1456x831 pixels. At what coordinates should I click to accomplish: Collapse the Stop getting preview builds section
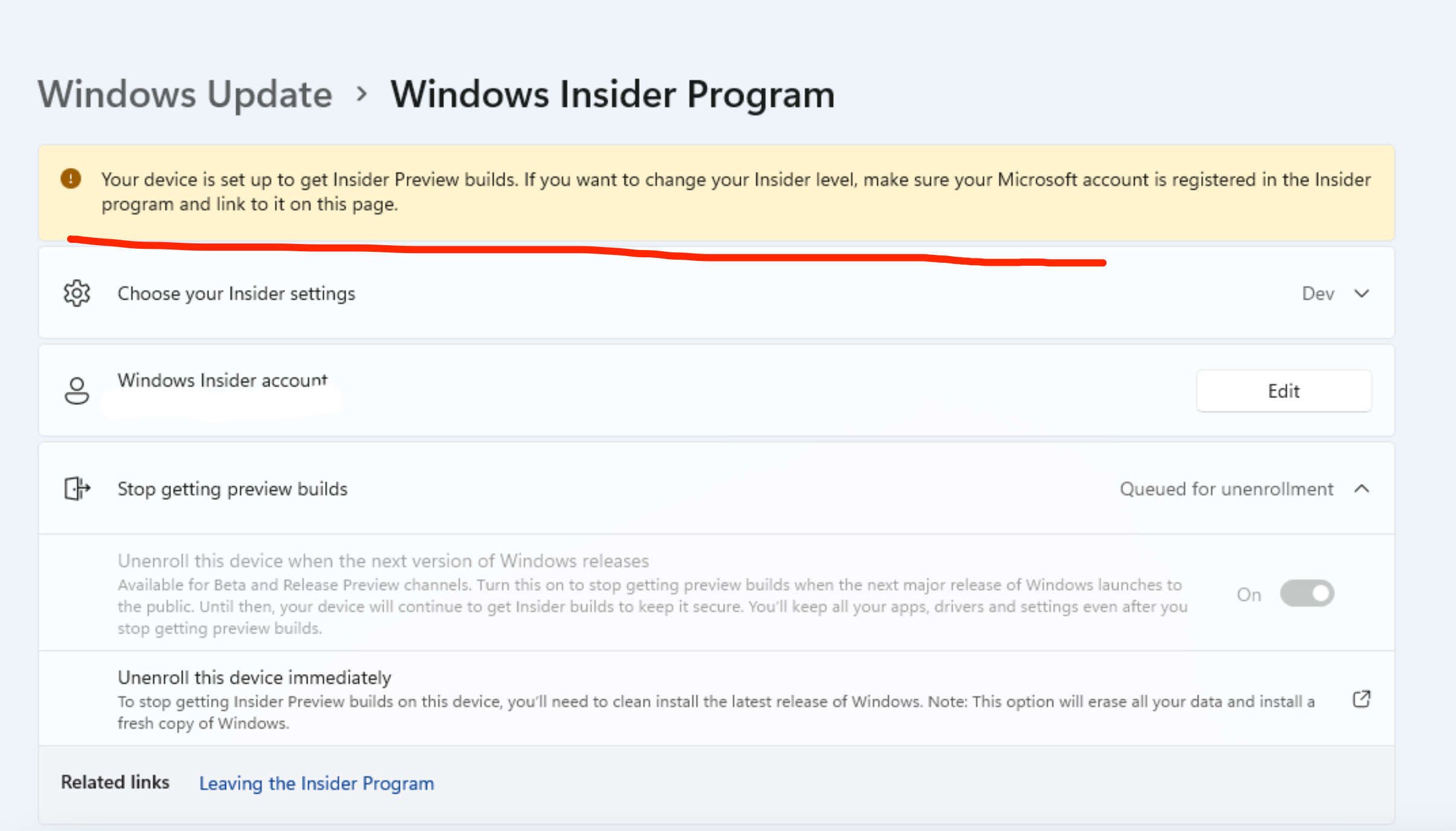pos(1362,489)
